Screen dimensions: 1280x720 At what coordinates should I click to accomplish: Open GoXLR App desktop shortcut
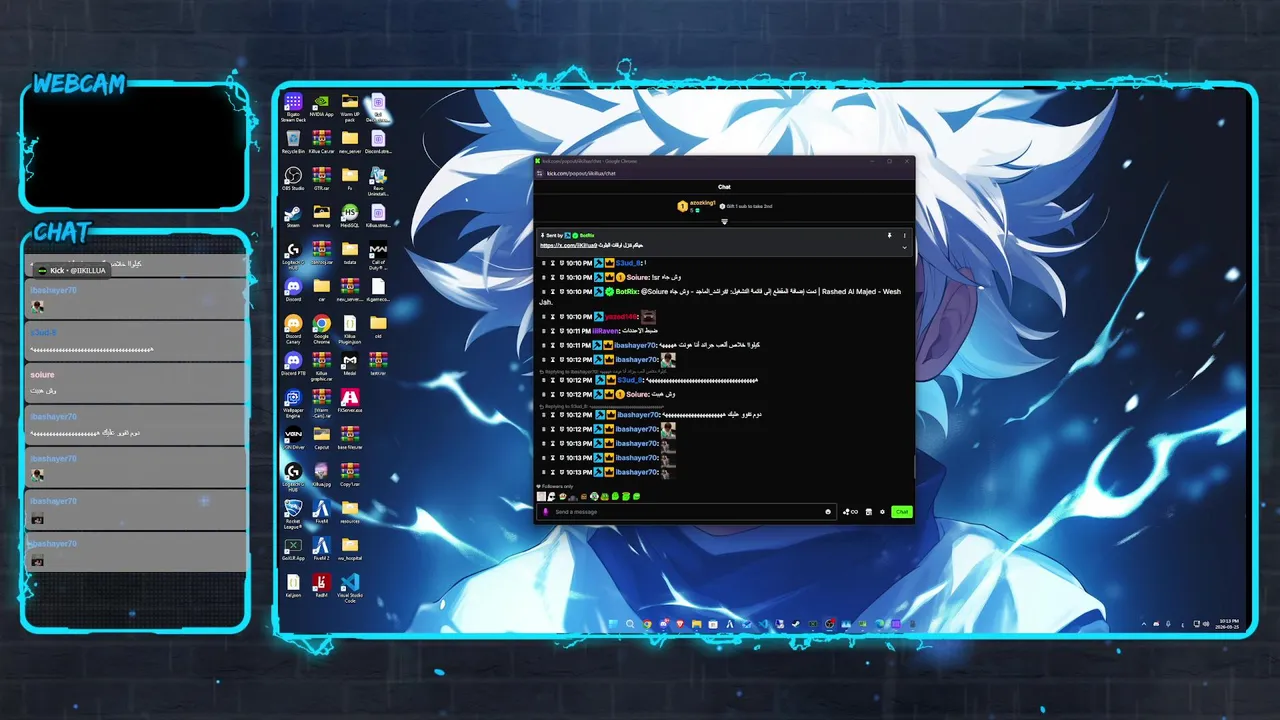tap(293, 549)
